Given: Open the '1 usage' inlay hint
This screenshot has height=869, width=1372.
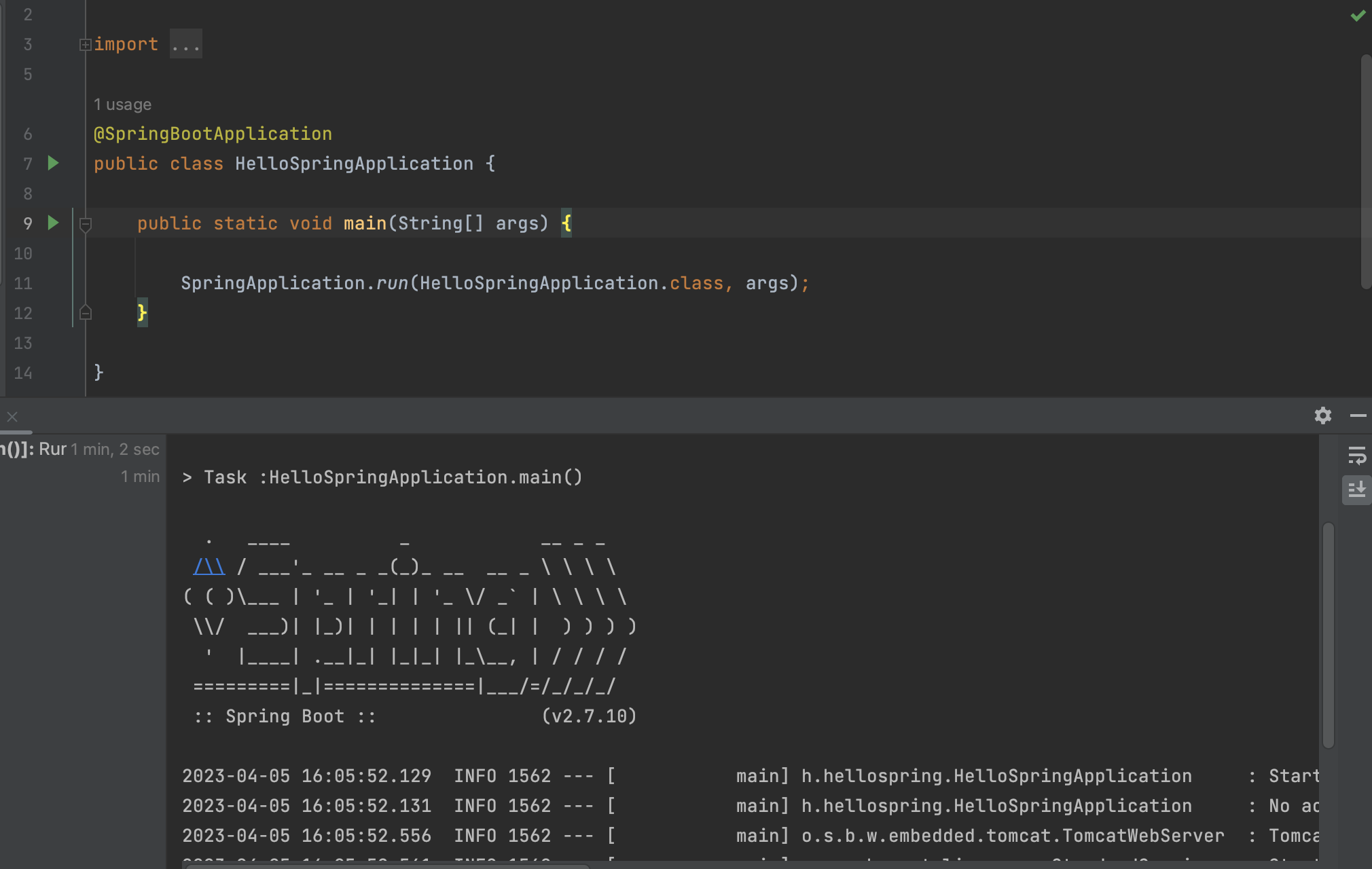Looking at the screenshot, I should coord(122,105).
